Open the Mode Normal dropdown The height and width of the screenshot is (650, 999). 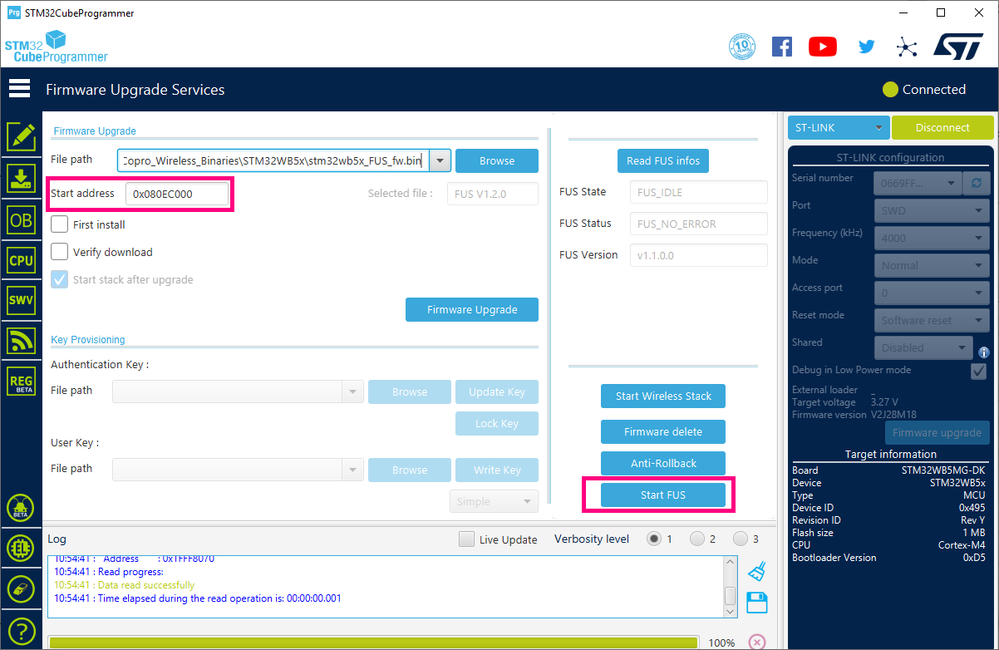[931, 265]
